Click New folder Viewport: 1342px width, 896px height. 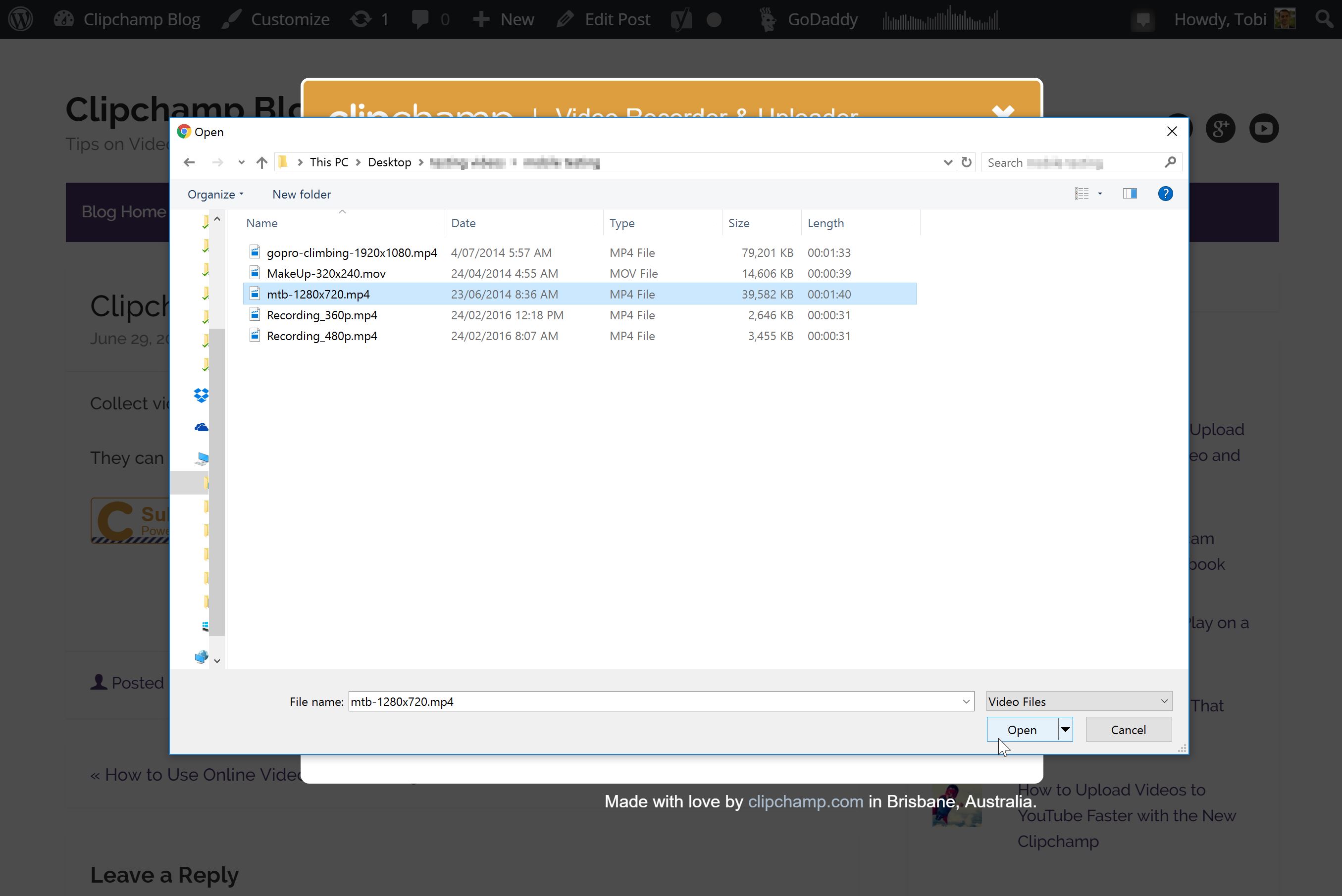[x=301, y=194]
